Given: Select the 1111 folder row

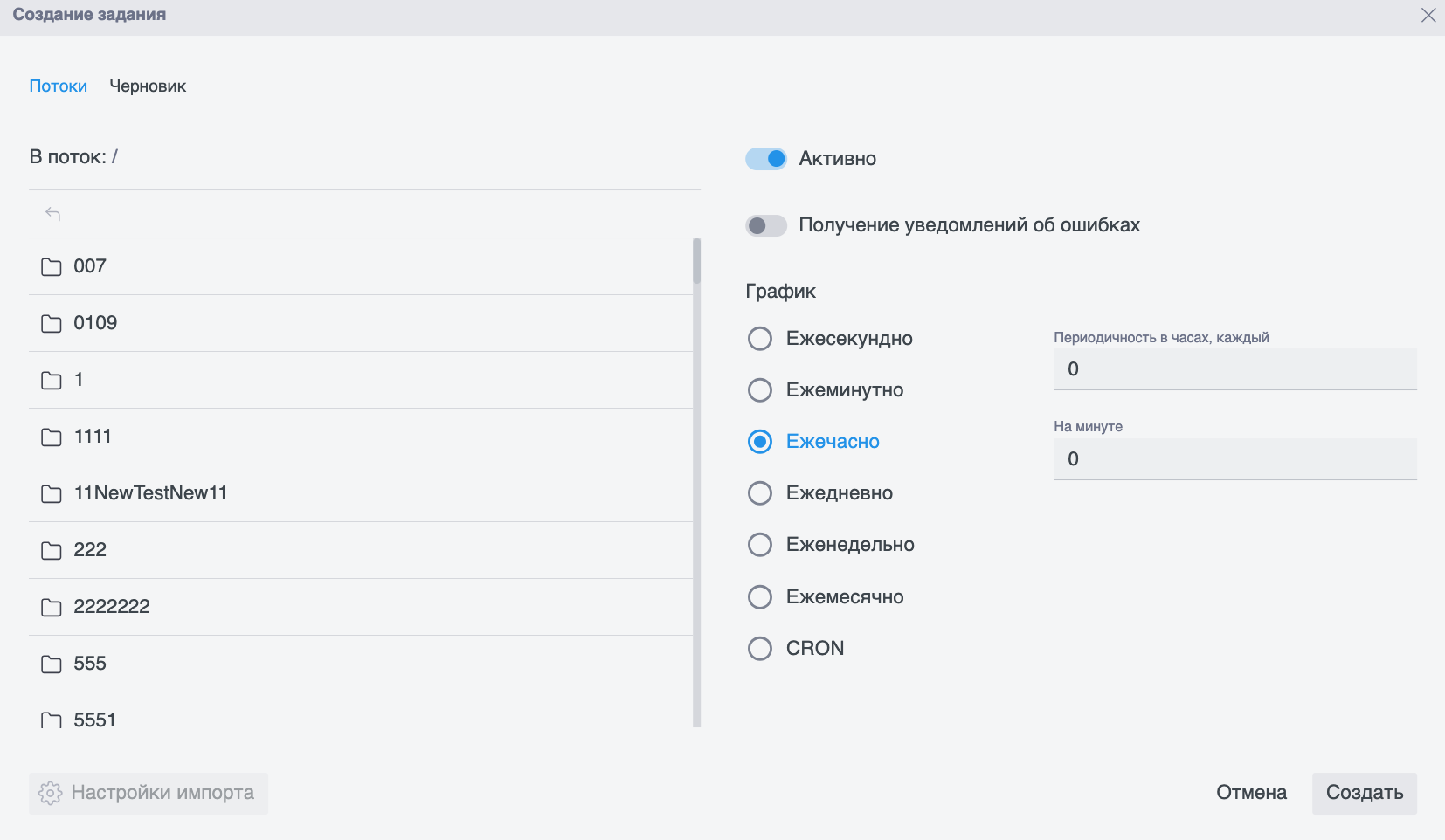Looking at the screenshot, I should pyautogui.click(x=361, y=437).
